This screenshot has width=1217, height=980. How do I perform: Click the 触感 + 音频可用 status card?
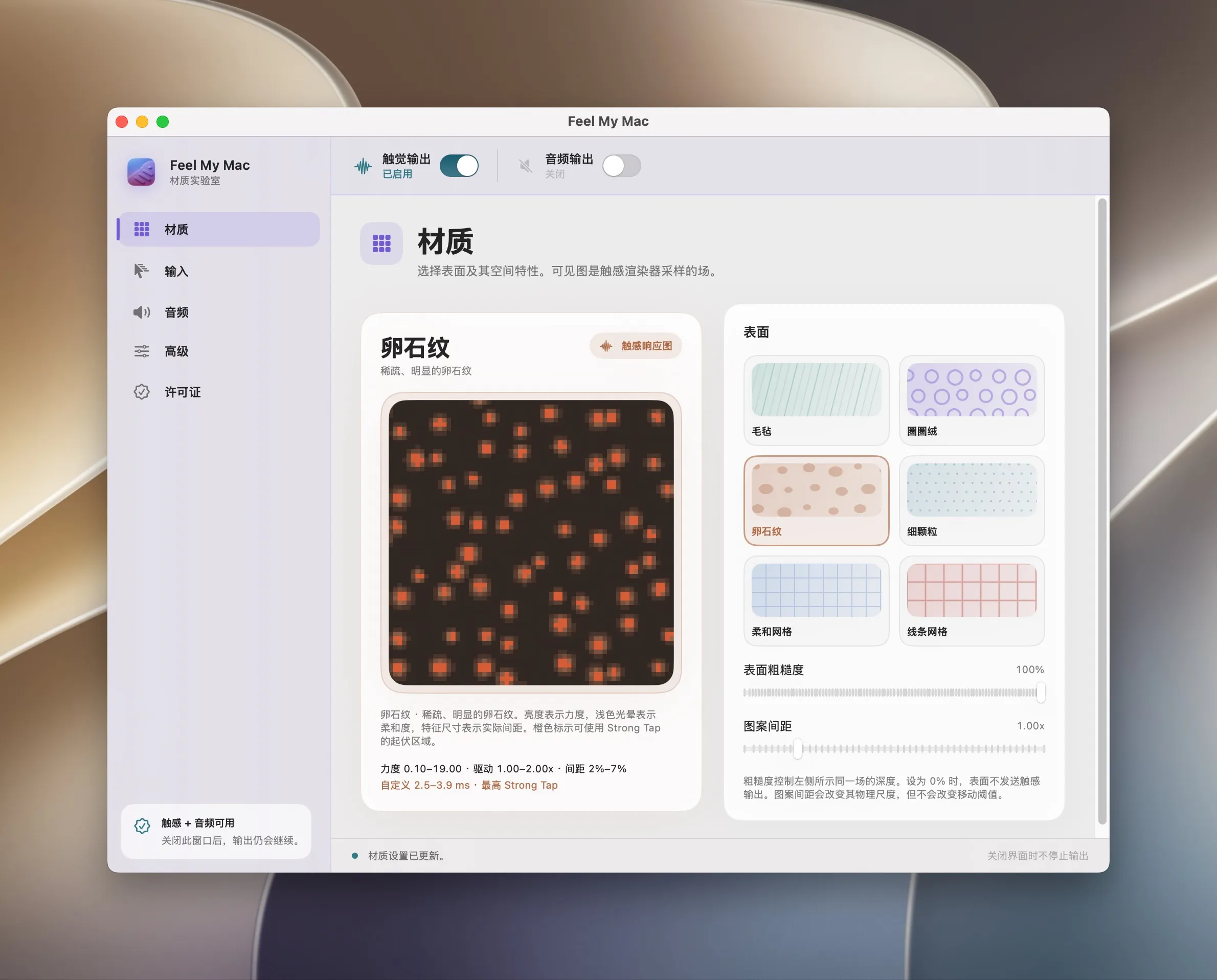[216, 832]
